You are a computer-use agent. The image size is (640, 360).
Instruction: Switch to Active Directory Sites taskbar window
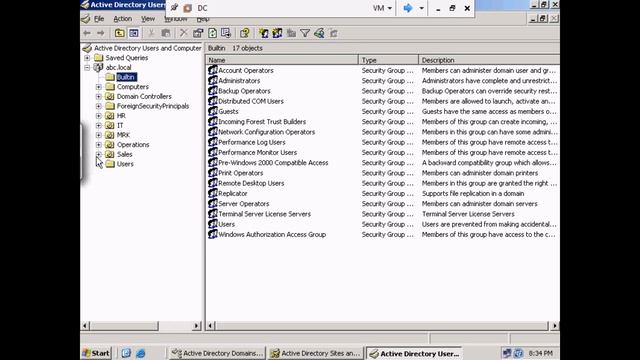(316, 353)
